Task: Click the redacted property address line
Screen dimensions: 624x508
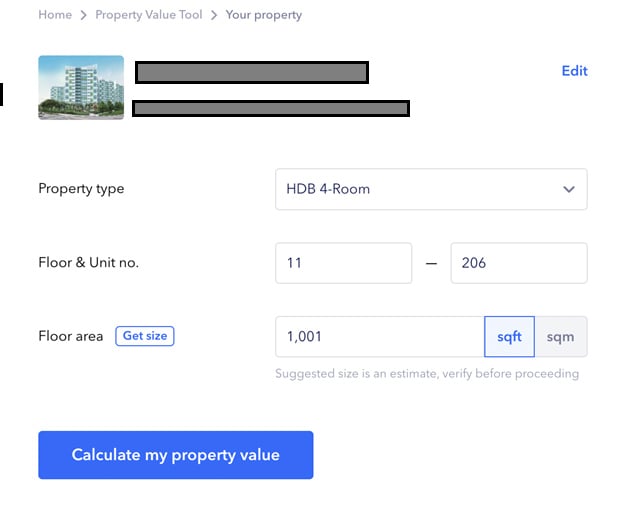Action: (271, 109)
